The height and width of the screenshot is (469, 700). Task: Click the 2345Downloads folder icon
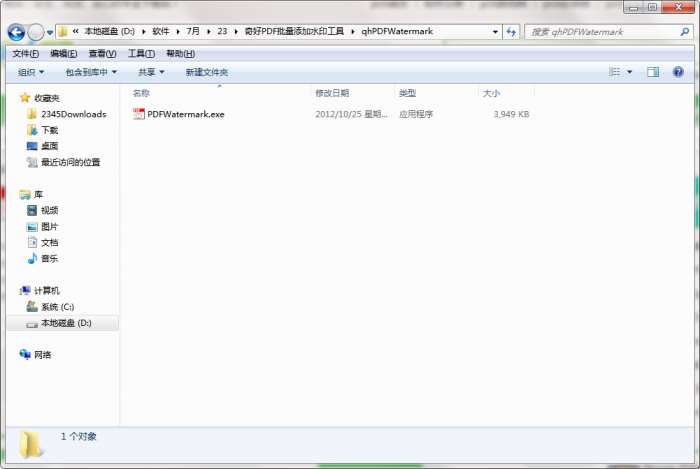tap(31, 114)
